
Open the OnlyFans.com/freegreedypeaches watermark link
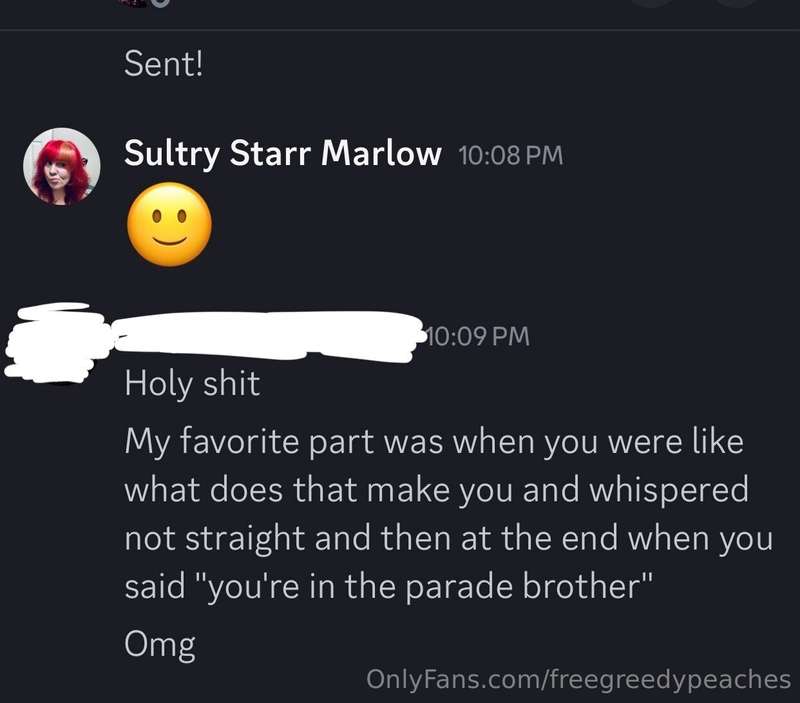[579, 680]
